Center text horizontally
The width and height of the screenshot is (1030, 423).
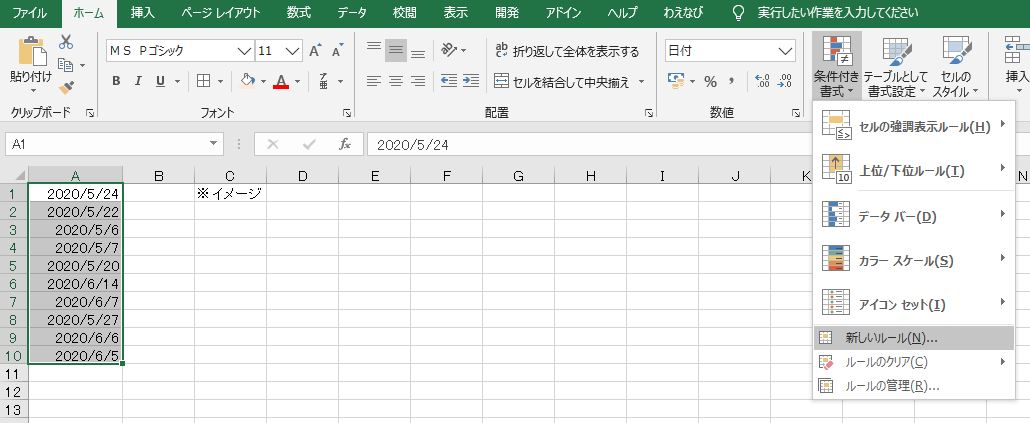pos(395,81)
